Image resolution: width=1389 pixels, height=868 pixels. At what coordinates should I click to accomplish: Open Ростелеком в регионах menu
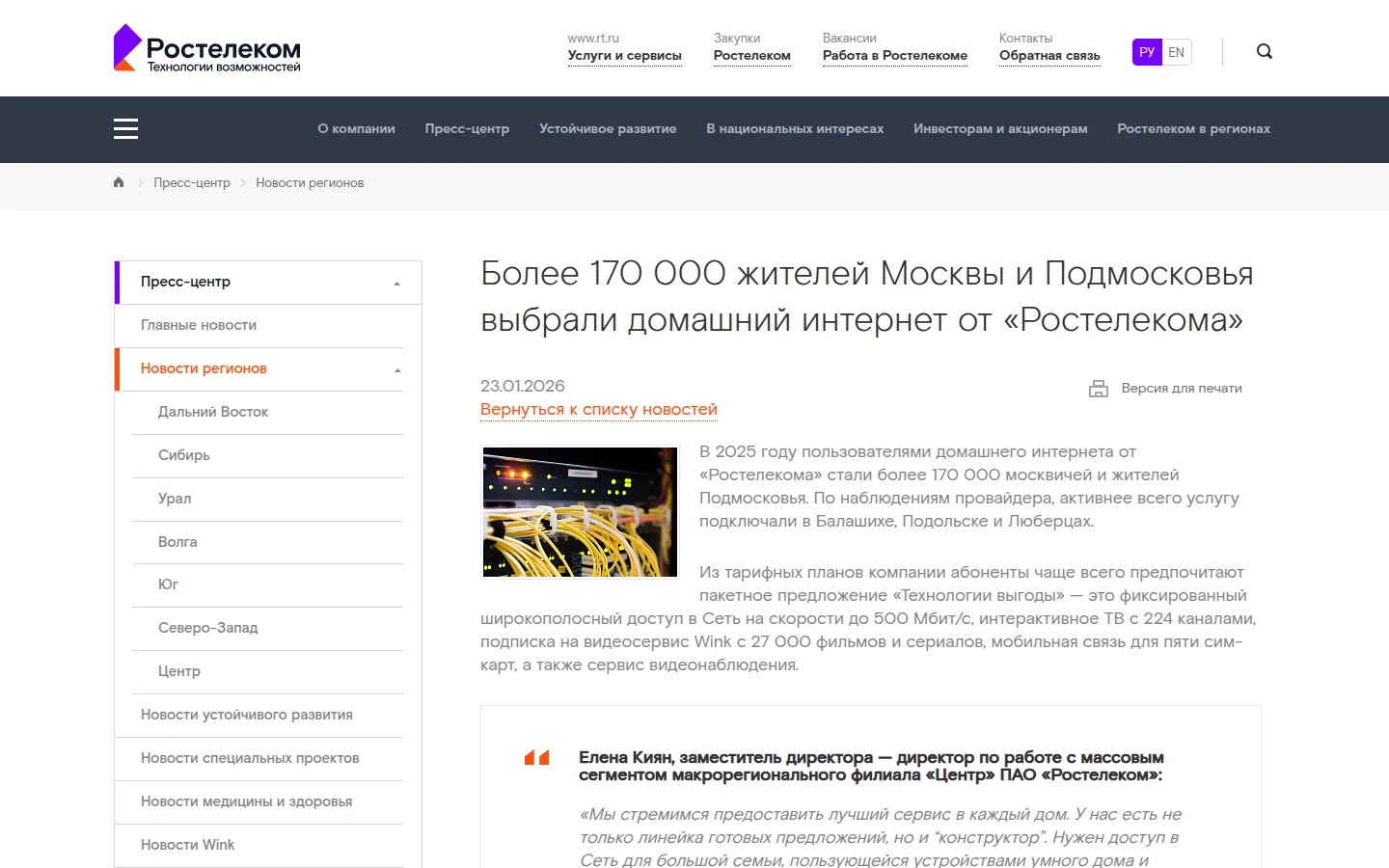click(1193, 129)
